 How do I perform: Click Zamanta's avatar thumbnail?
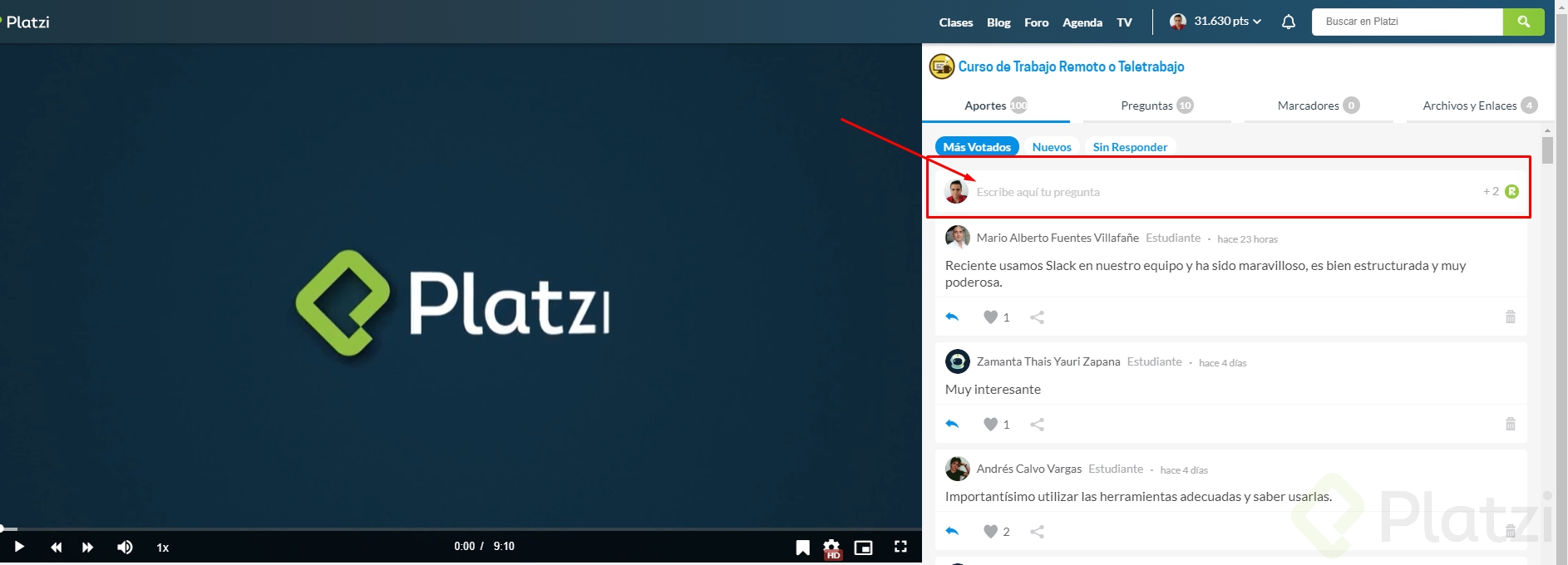pos(958,361)
